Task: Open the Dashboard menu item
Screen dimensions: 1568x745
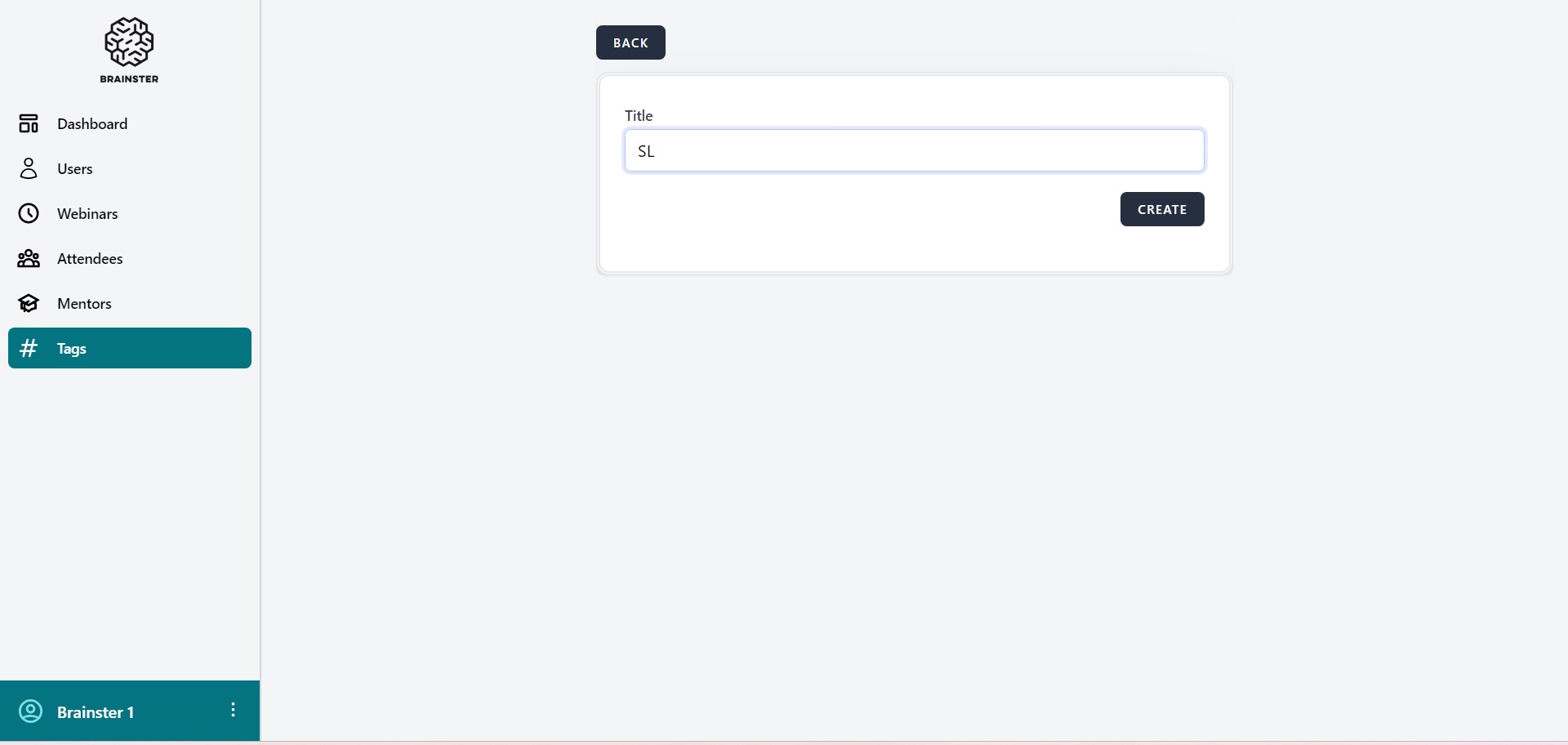Action: (92, 124)
